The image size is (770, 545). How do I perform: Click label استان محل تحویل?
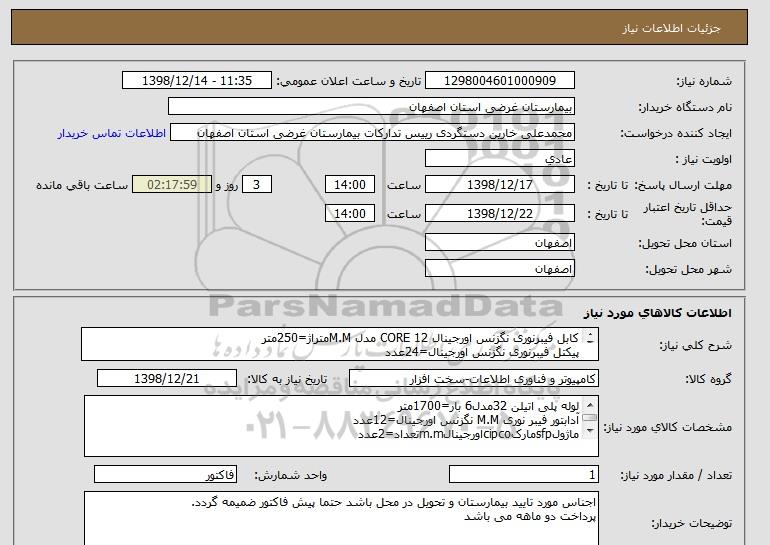click(x=685, y=243)
